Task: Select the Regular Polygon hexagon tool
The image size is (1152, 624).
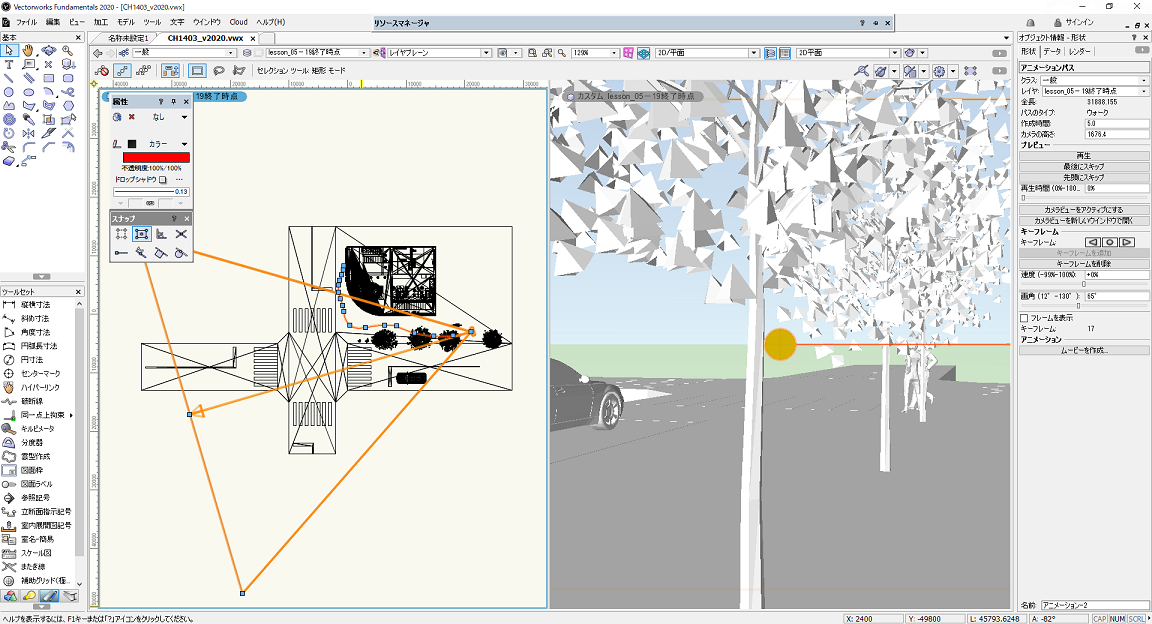Action: [68, 106]
